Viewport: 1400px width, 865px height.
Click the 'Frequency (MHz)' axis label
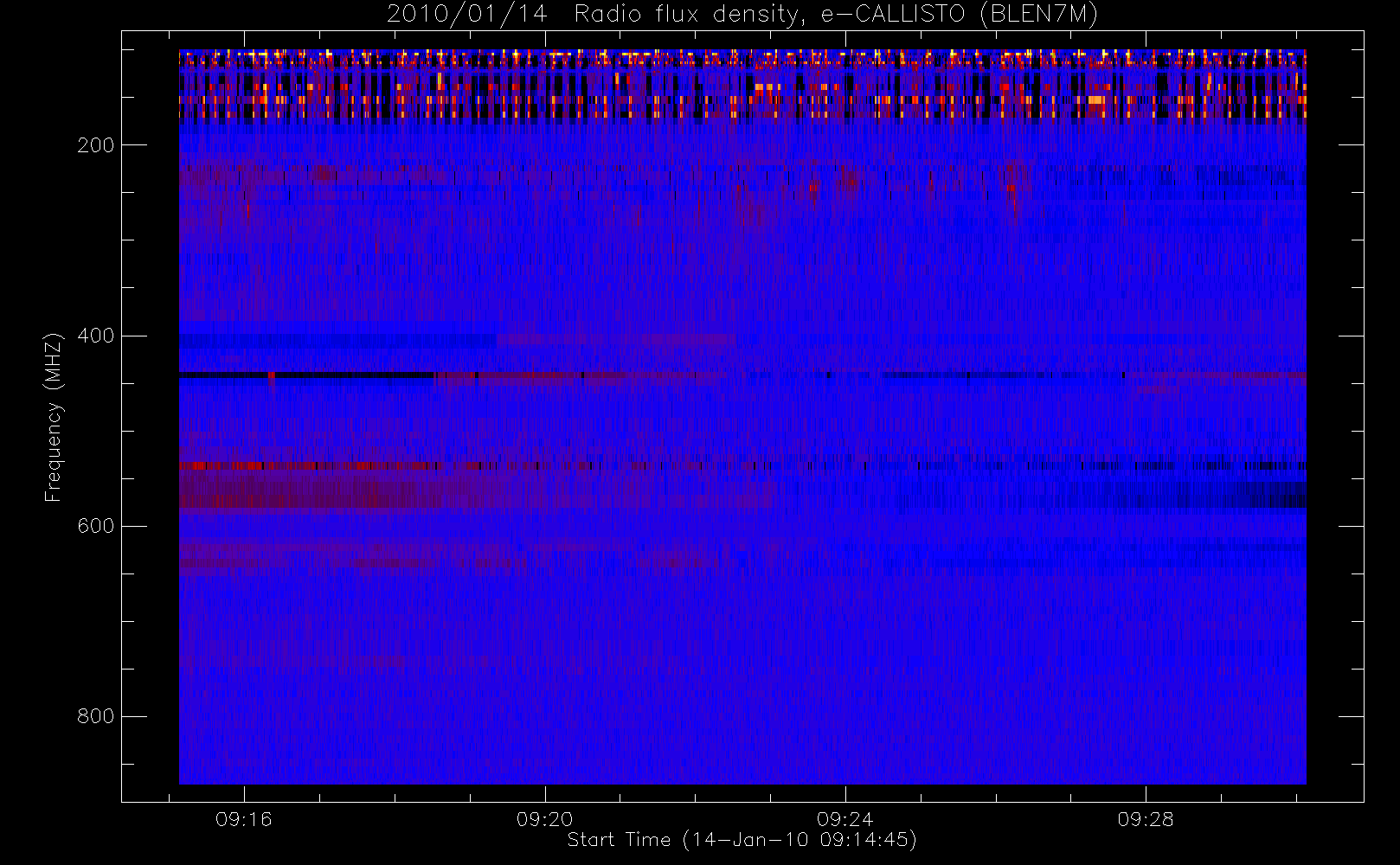(x=54, y=417)
